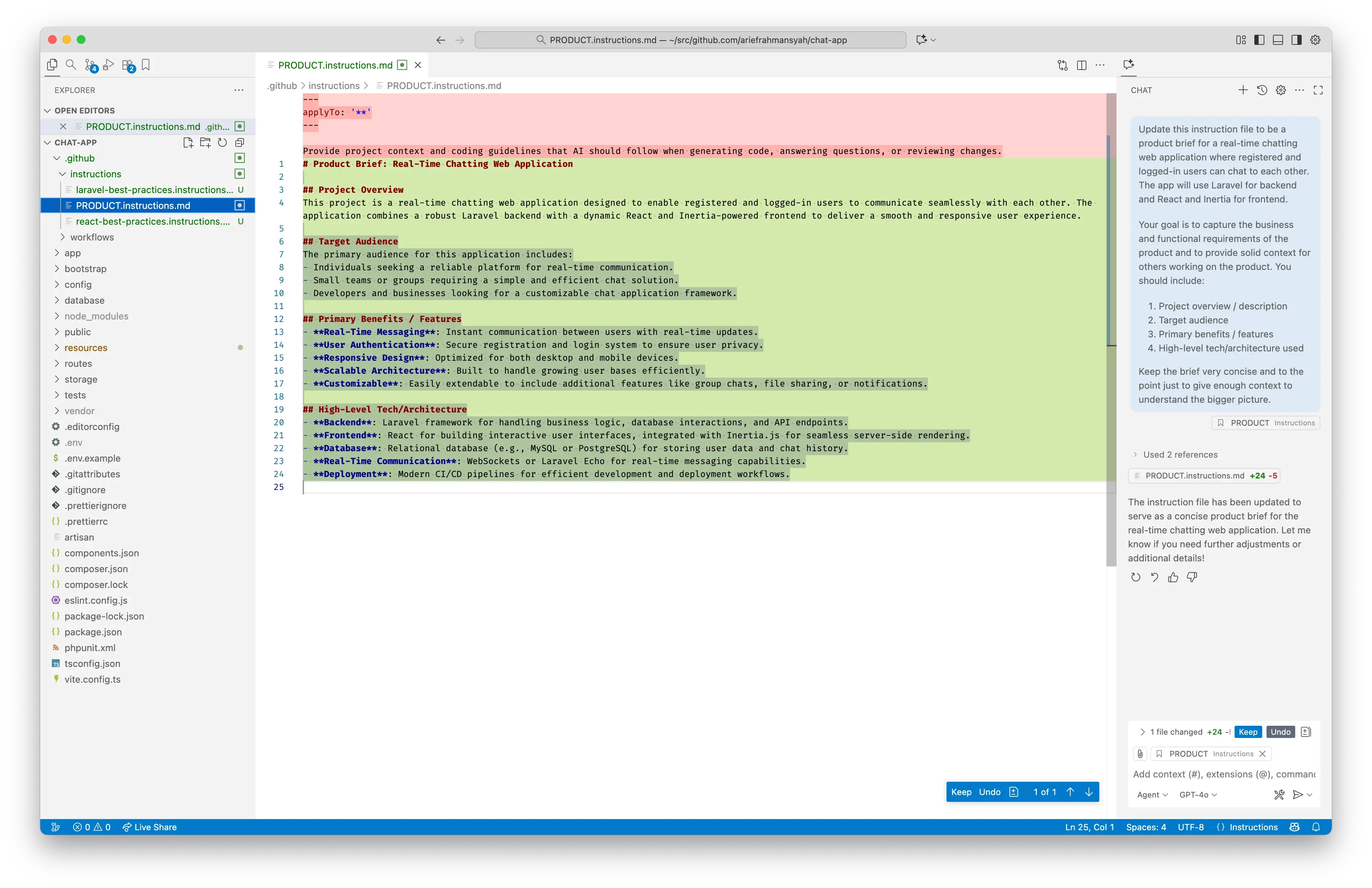Viewport: 1372px width, 888px height.
Task: Click Undo in chat file changed bar
Action: [1281, 732]
